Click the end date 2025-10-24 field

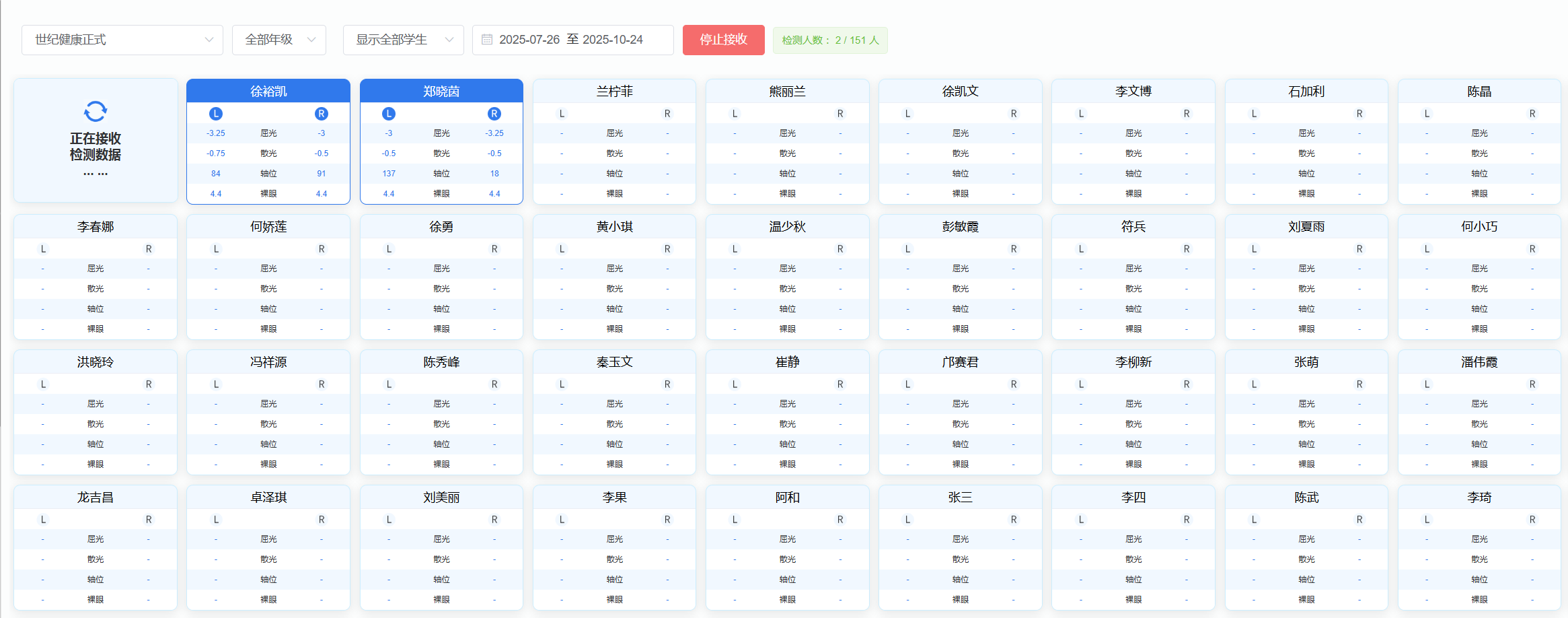[x=613, y=40]
